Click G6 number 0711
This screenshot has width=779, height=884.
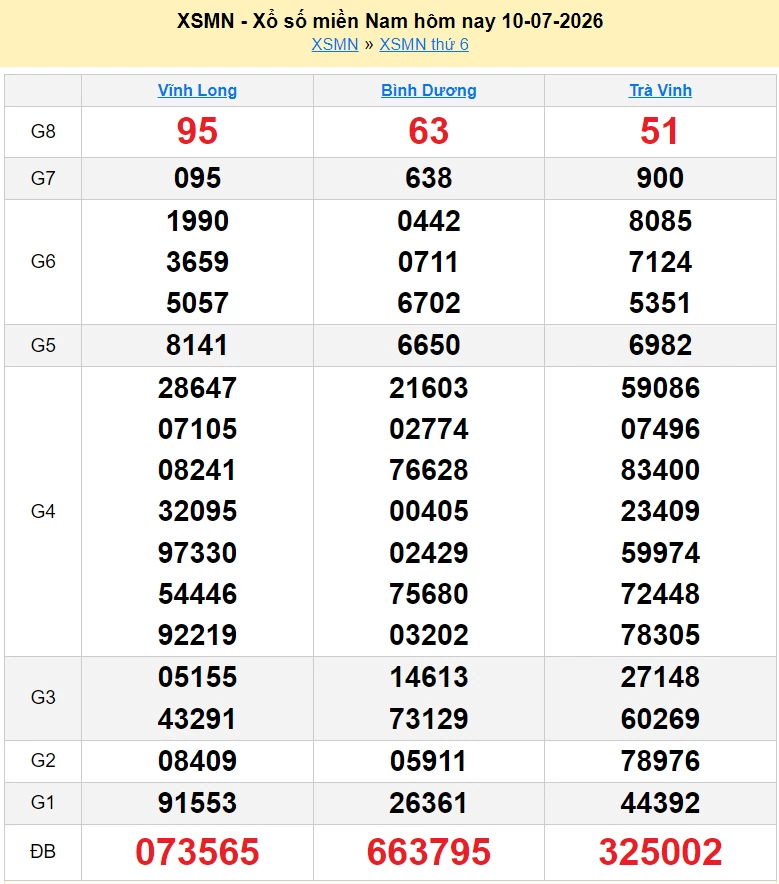click(428, 262)
